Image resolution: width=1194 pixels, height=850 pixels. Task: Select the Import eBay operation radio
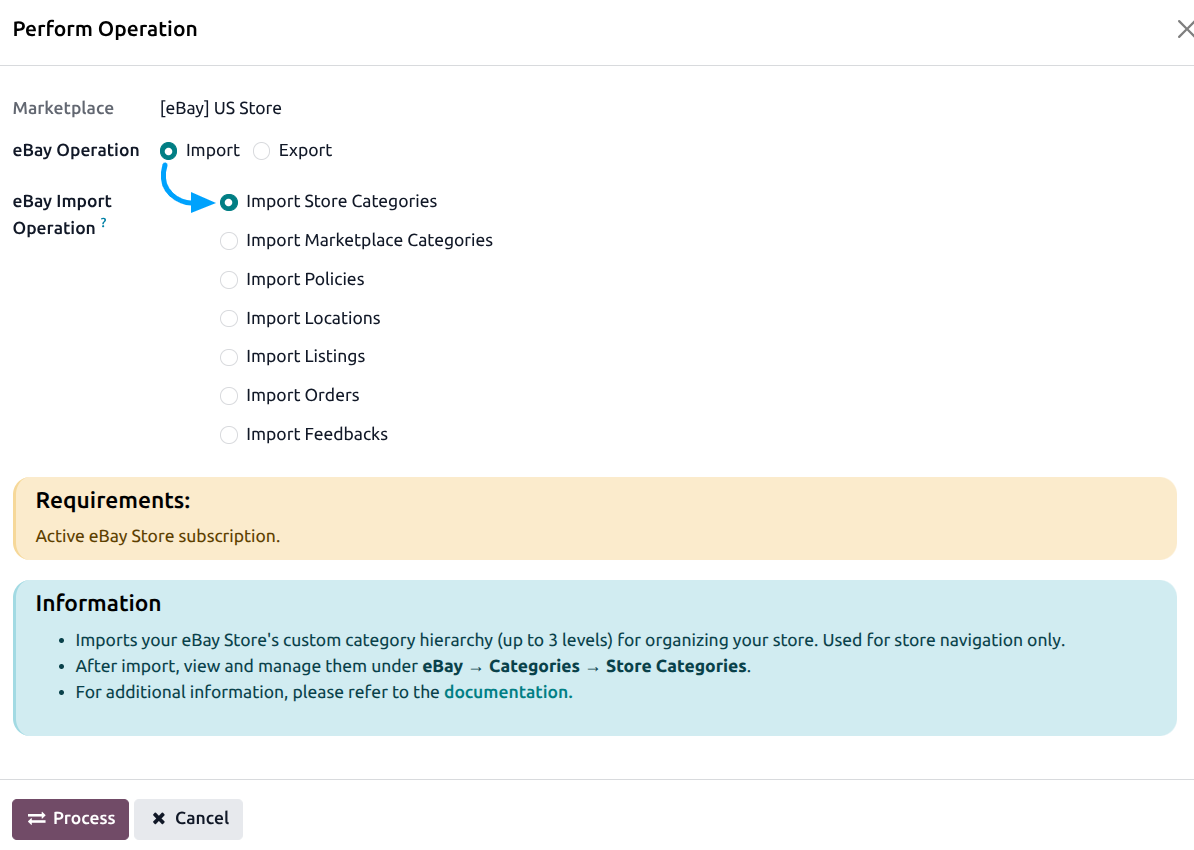(x=168, y=151)
